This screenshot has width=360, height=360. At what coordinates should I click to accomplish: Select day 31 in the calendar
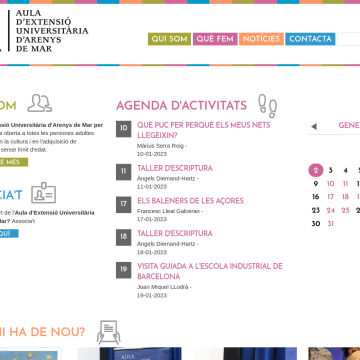[x=330, y=223]
